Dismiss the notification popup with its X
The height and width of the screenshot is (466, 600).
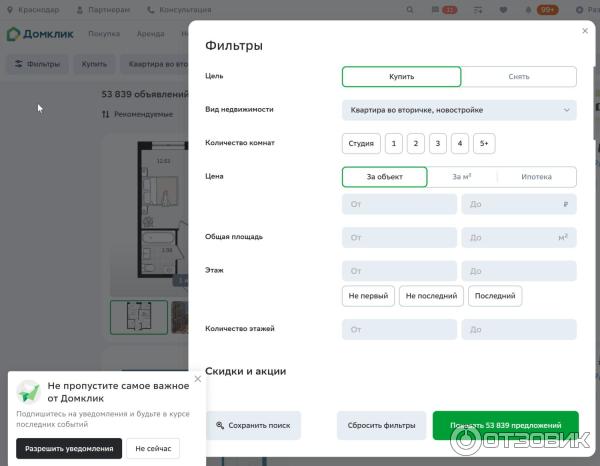click(x=197, y=379)
